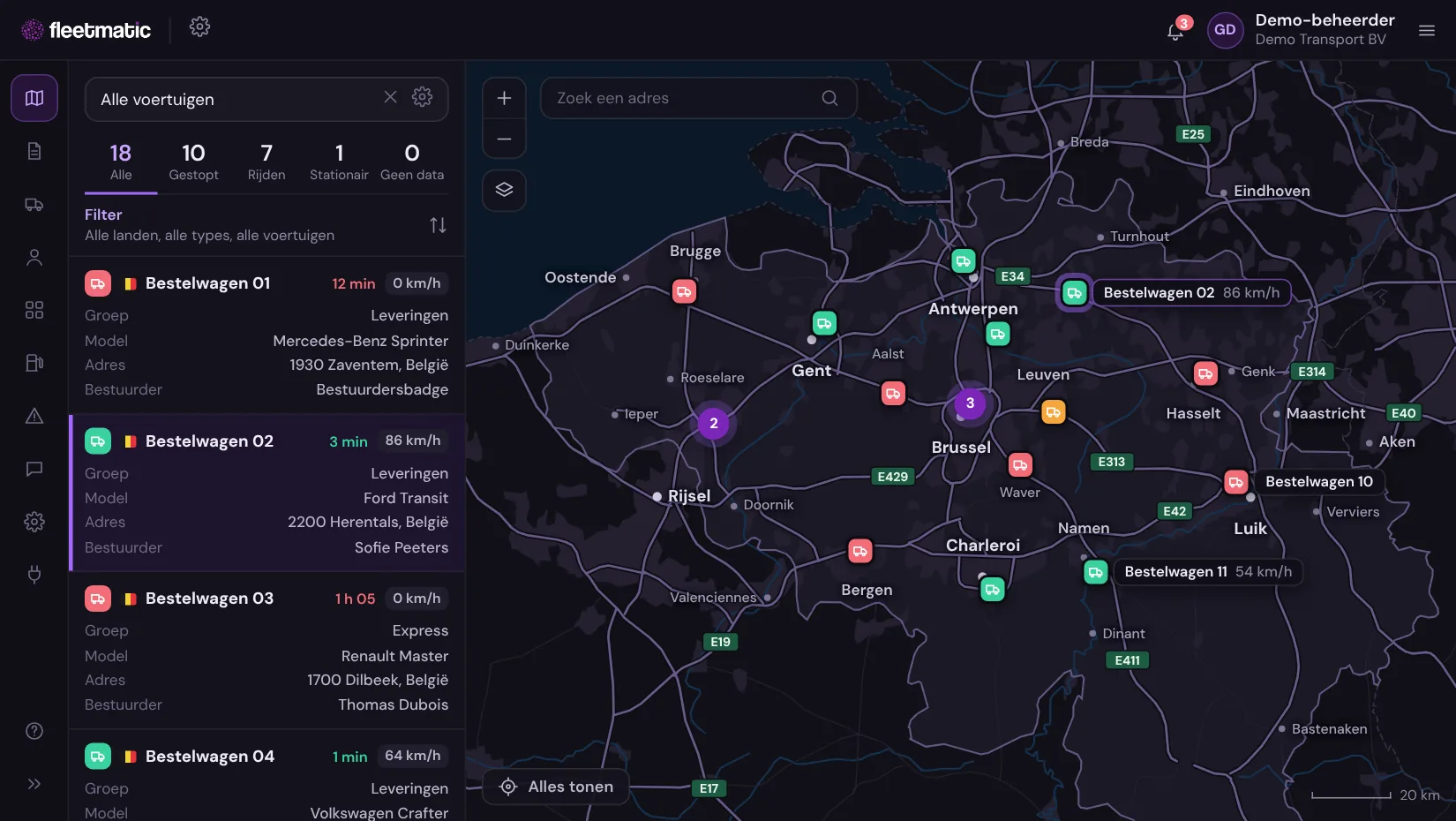The image size is (1456, 821).
Task: Open settings gear next to fleetmatic logo
Action: tap(200, 26)
